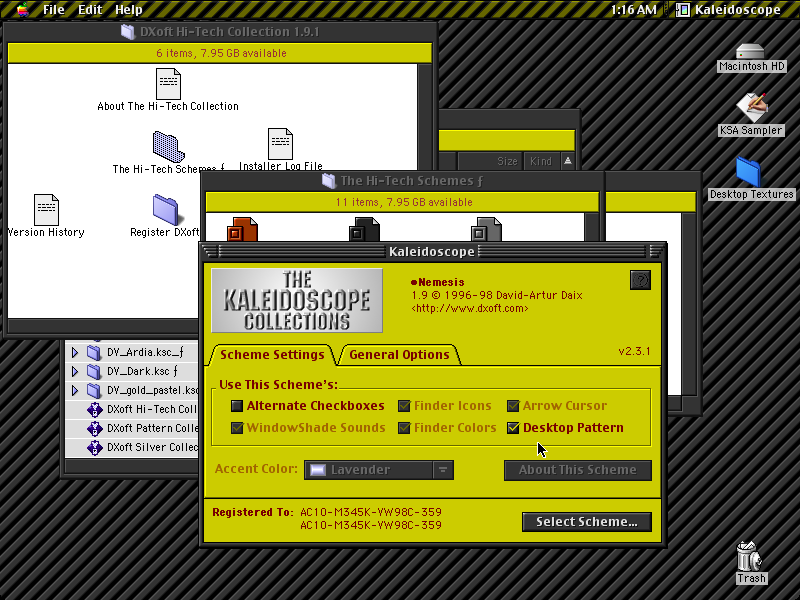Select the DV_Ardia.ksc folder icon
800x600 pixels.
pyautogui.click(x=94, y=352)
